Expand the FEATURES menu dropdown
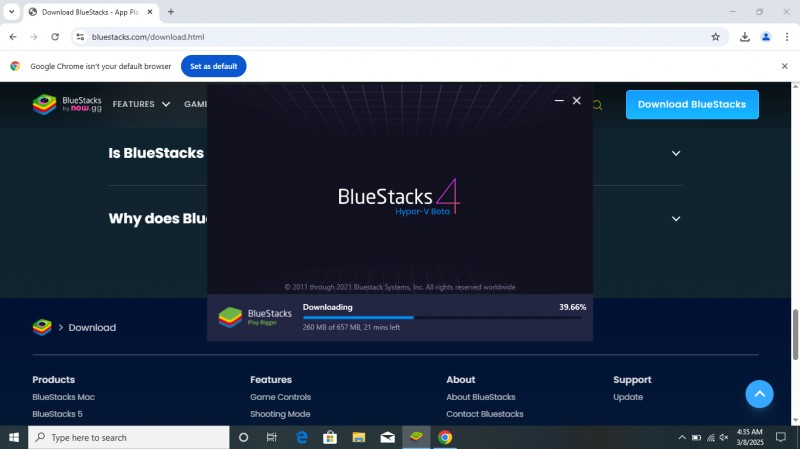 tap(141, 104)
